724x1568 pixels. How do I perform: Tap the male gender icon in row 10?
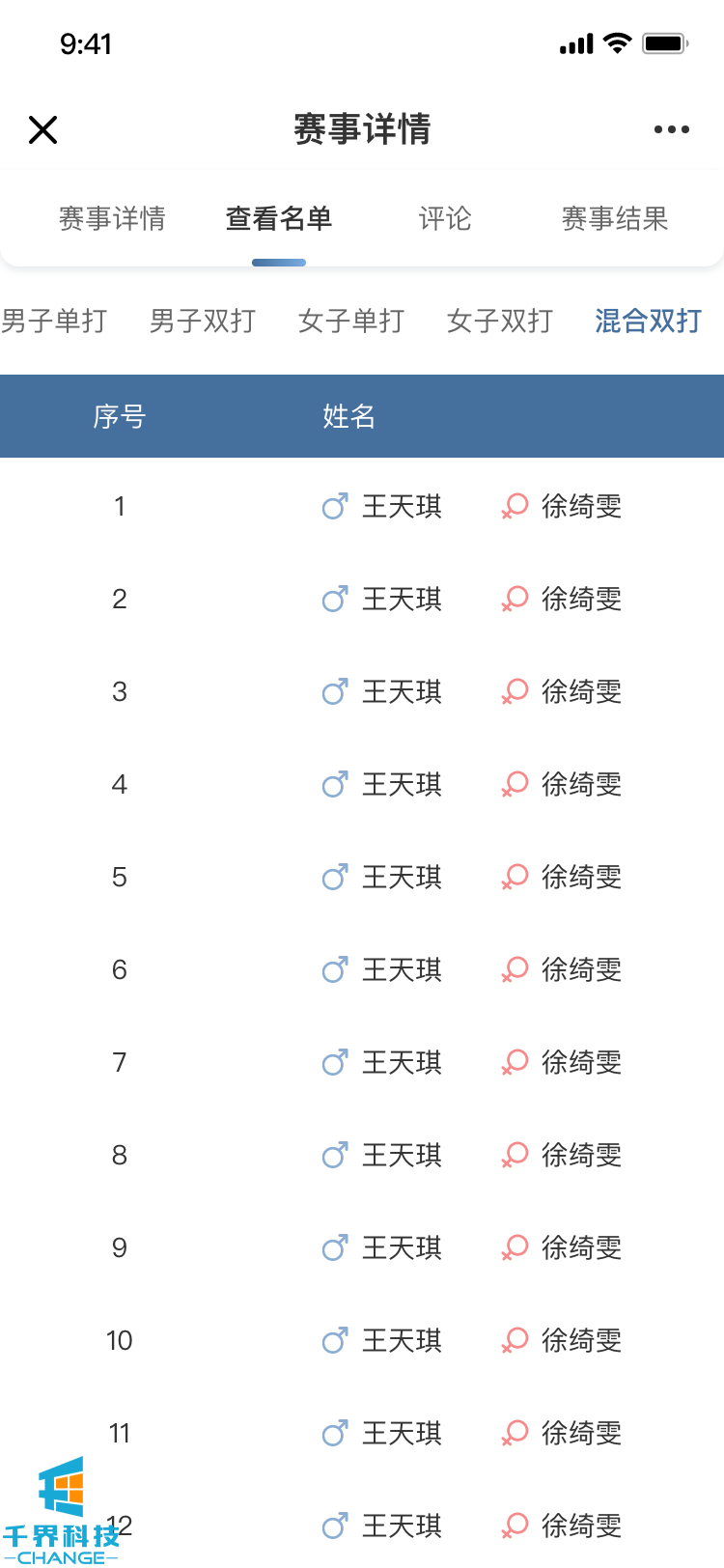click(335, 1340)
